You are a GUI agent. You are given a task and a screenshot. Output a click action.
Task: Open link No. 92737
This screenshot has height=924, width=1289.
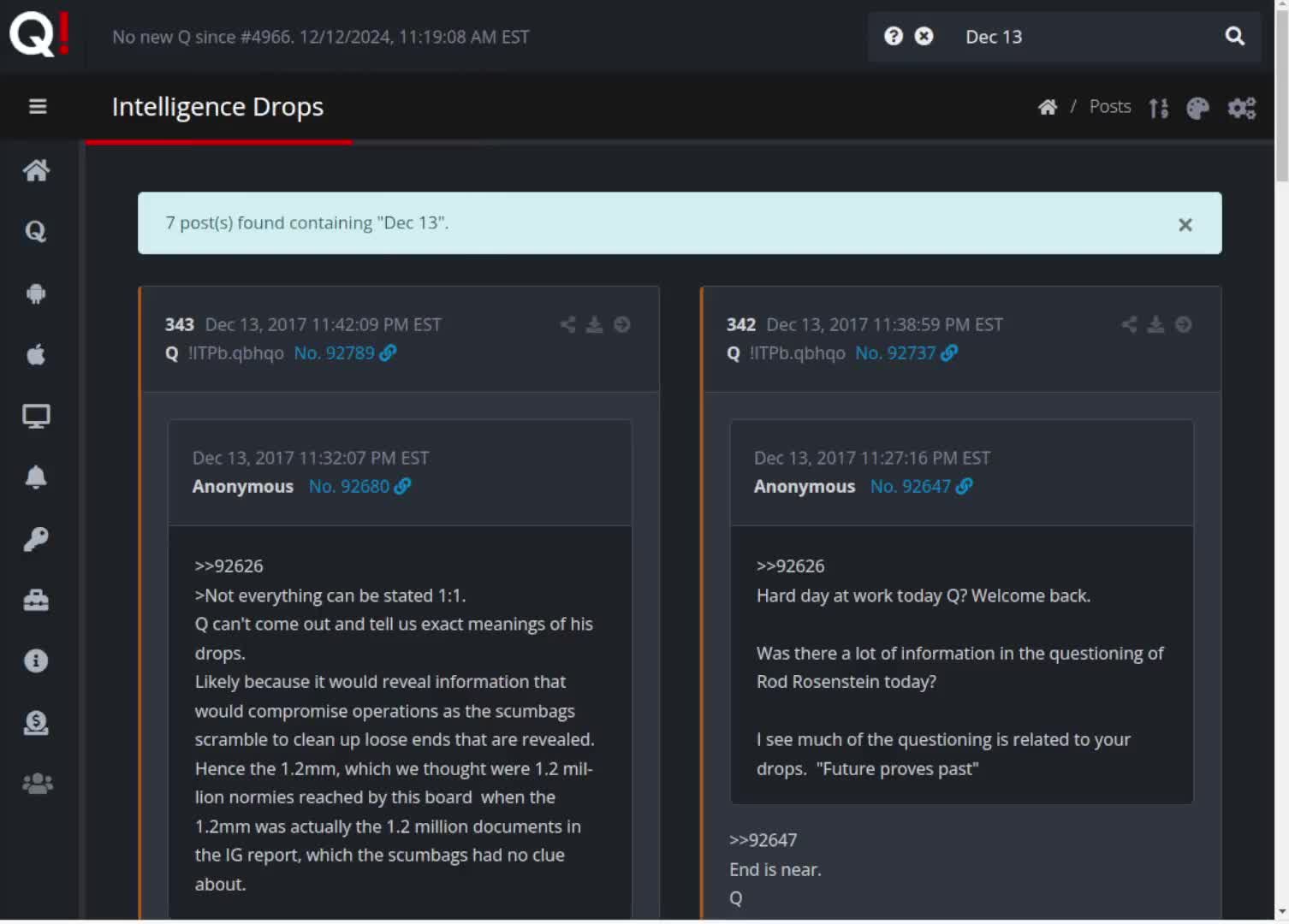906,352
